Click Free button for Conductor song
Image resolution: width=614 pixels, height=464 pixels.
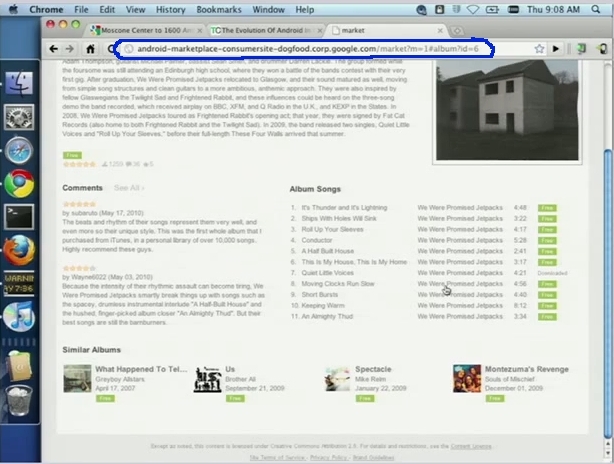tap(547, 240)
